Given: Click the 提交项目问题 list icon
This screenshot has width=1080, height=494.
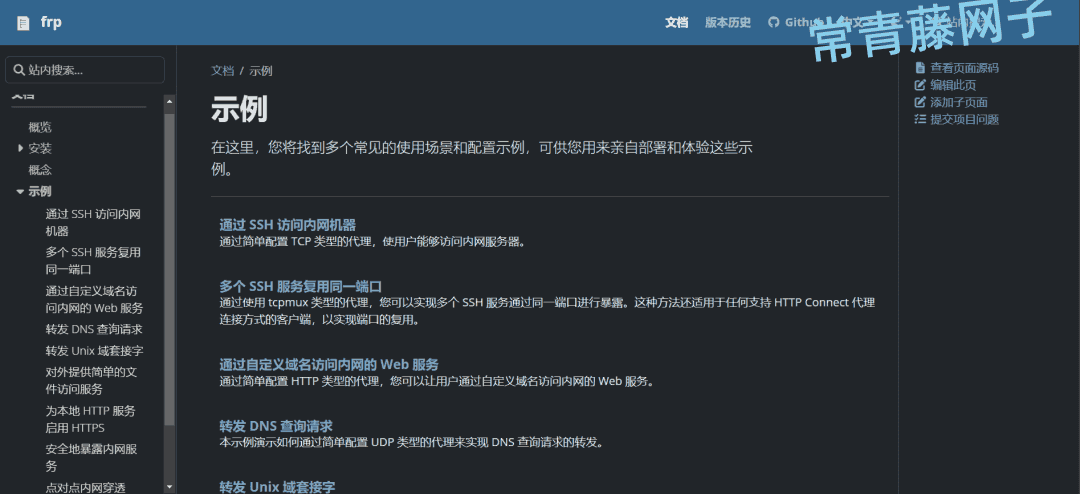Looking at the screenshot, I should (920, 119).
